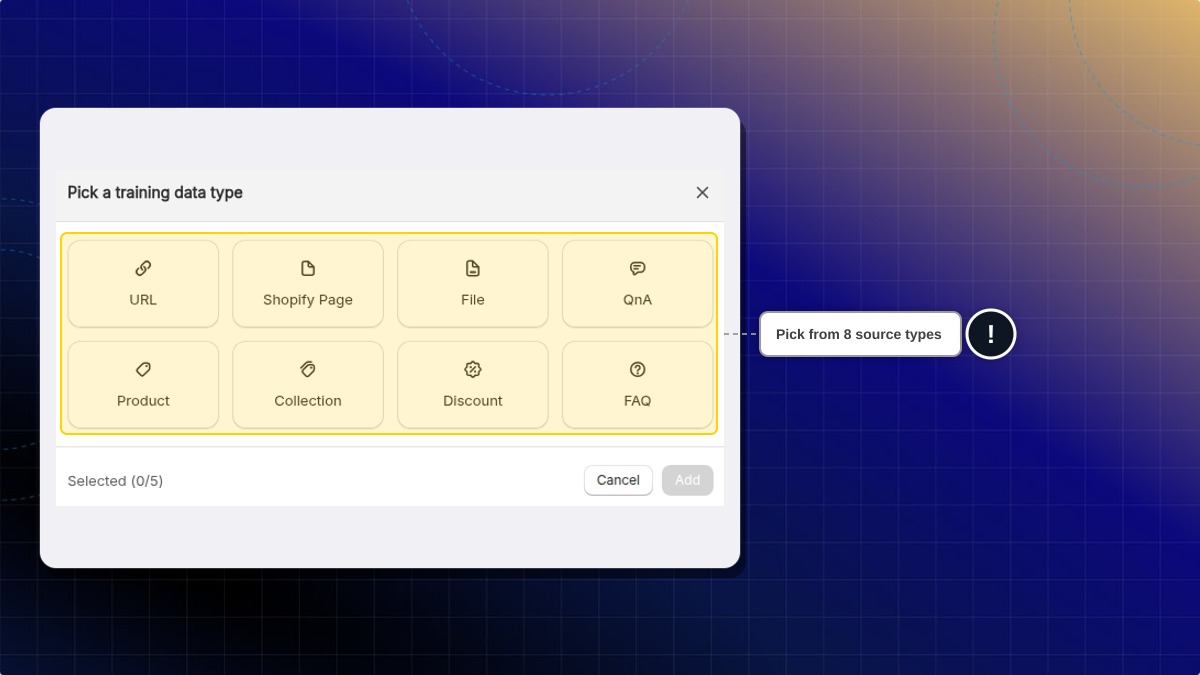Click the "Selected (0/5)" counter text
1200x675 pixels.
(115, 481)
